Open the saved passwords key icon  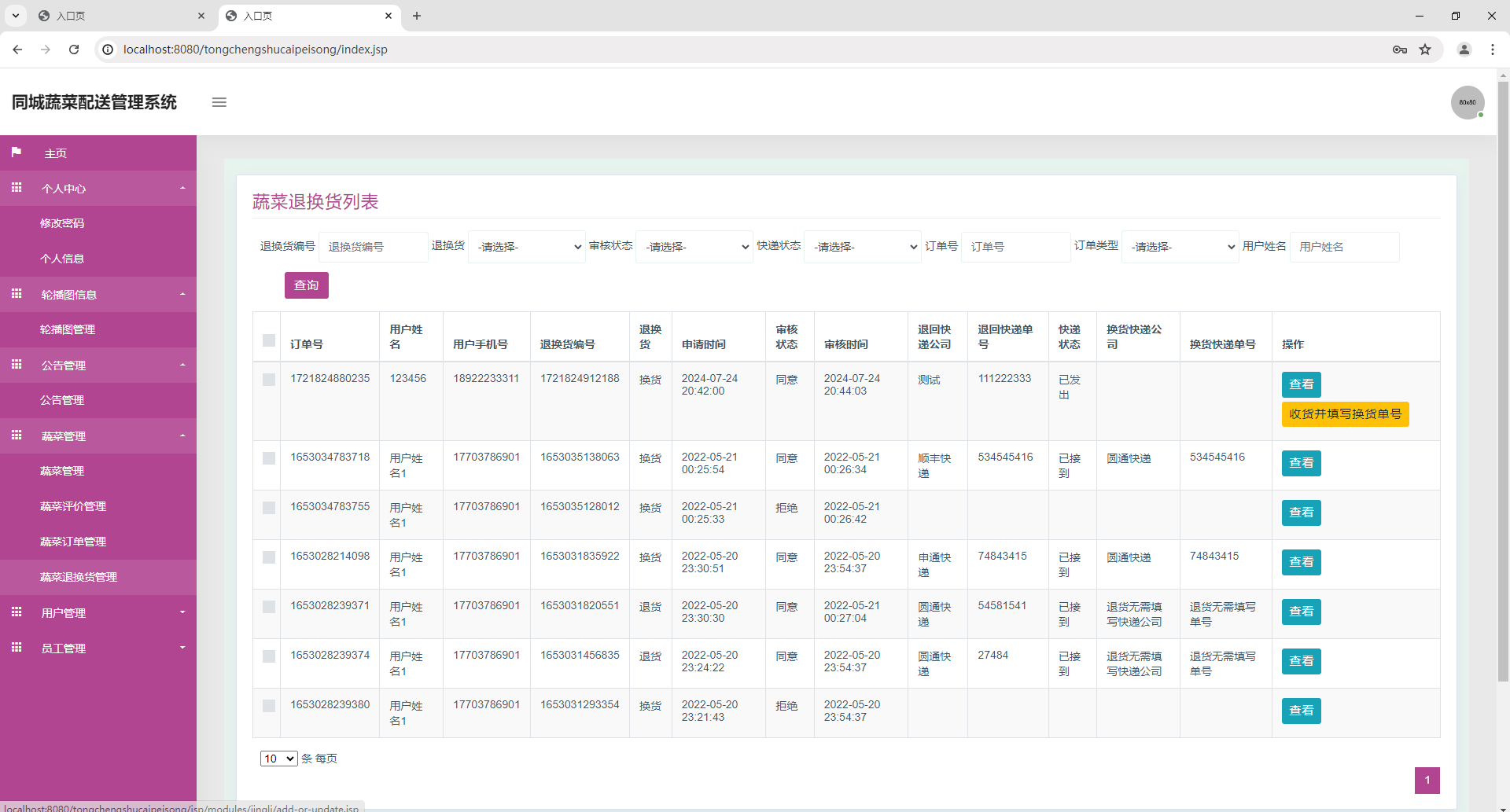coord(1400,50)
